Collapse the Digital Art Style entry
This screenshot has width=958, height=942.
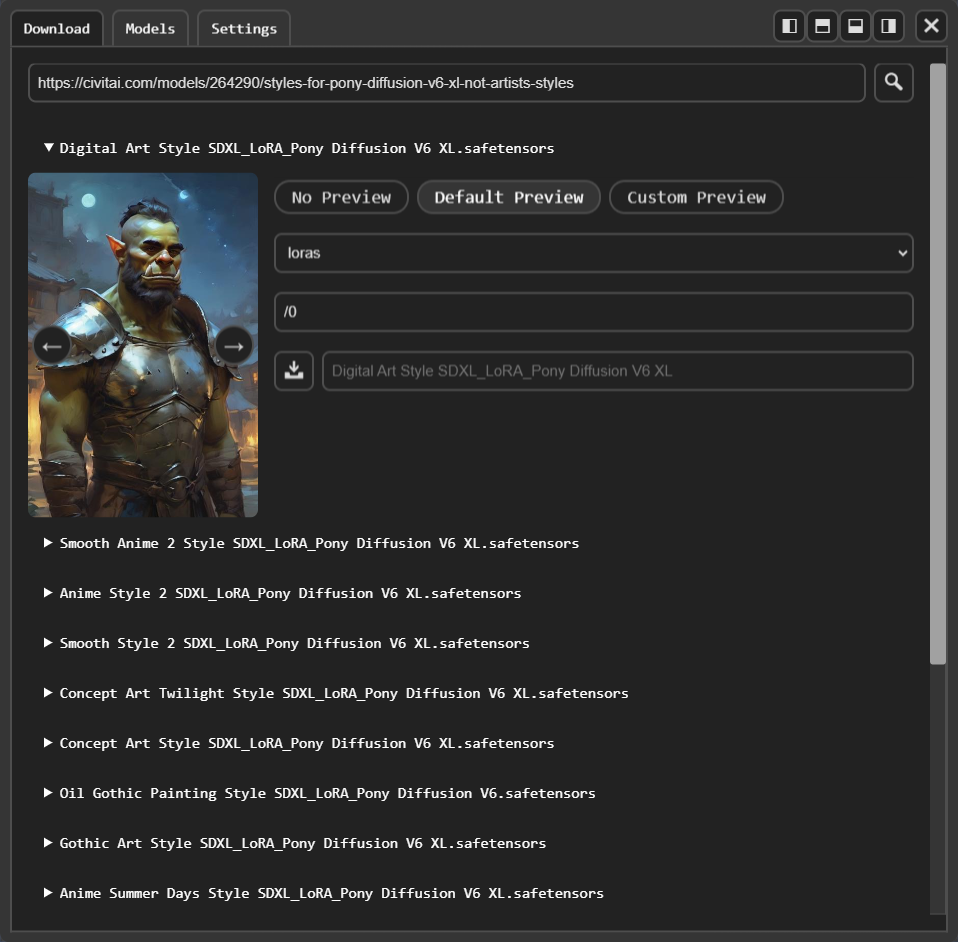(48, 147)
